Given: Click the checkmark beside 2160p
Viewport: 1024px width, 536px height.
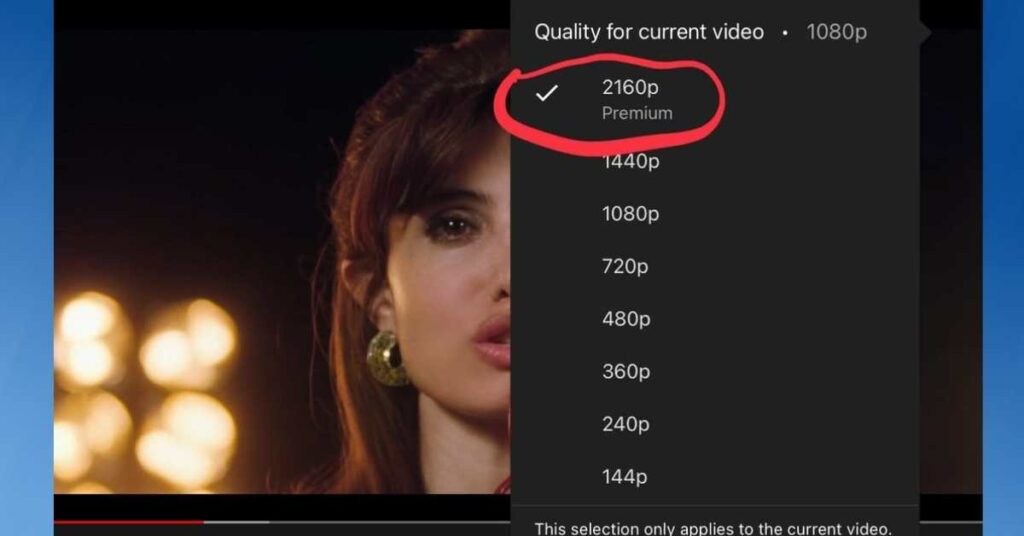Looking at the screenshot, I should pos(547,93).
